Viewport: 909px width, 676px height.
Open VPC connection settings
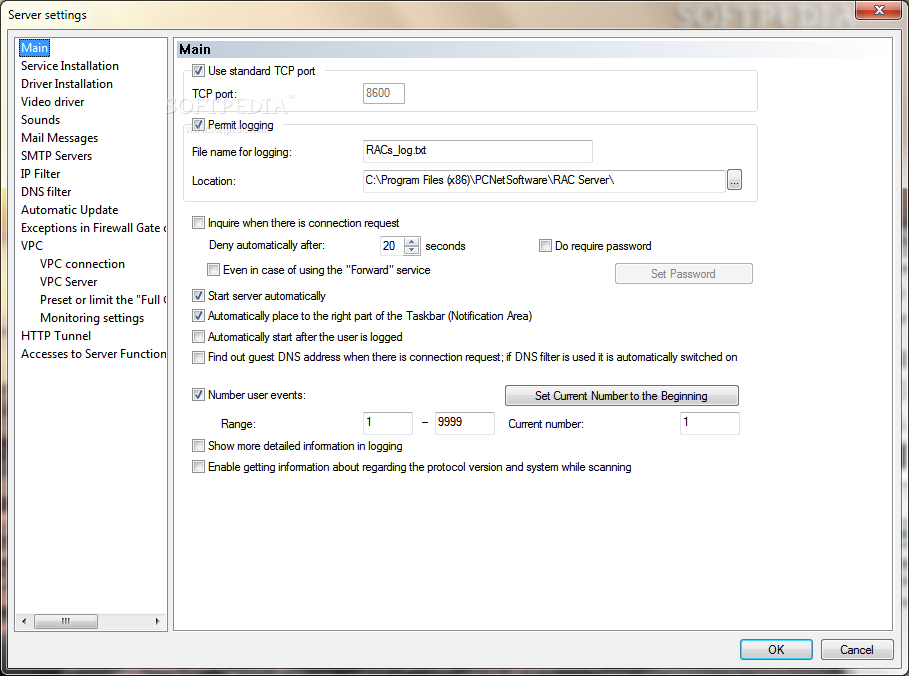pyautogui.click(x=82, y=264)
